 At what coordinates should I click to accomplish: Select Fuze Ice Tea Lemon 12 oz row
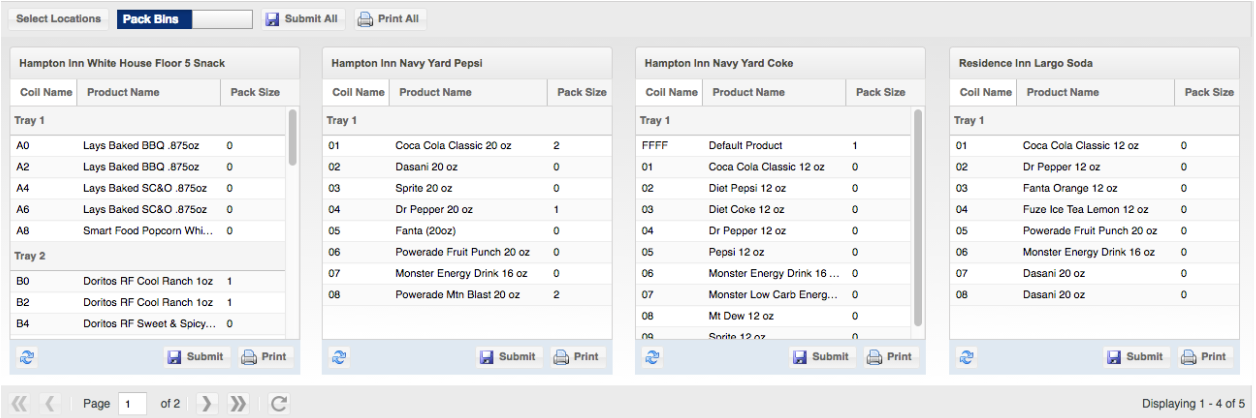(1093, 210)
